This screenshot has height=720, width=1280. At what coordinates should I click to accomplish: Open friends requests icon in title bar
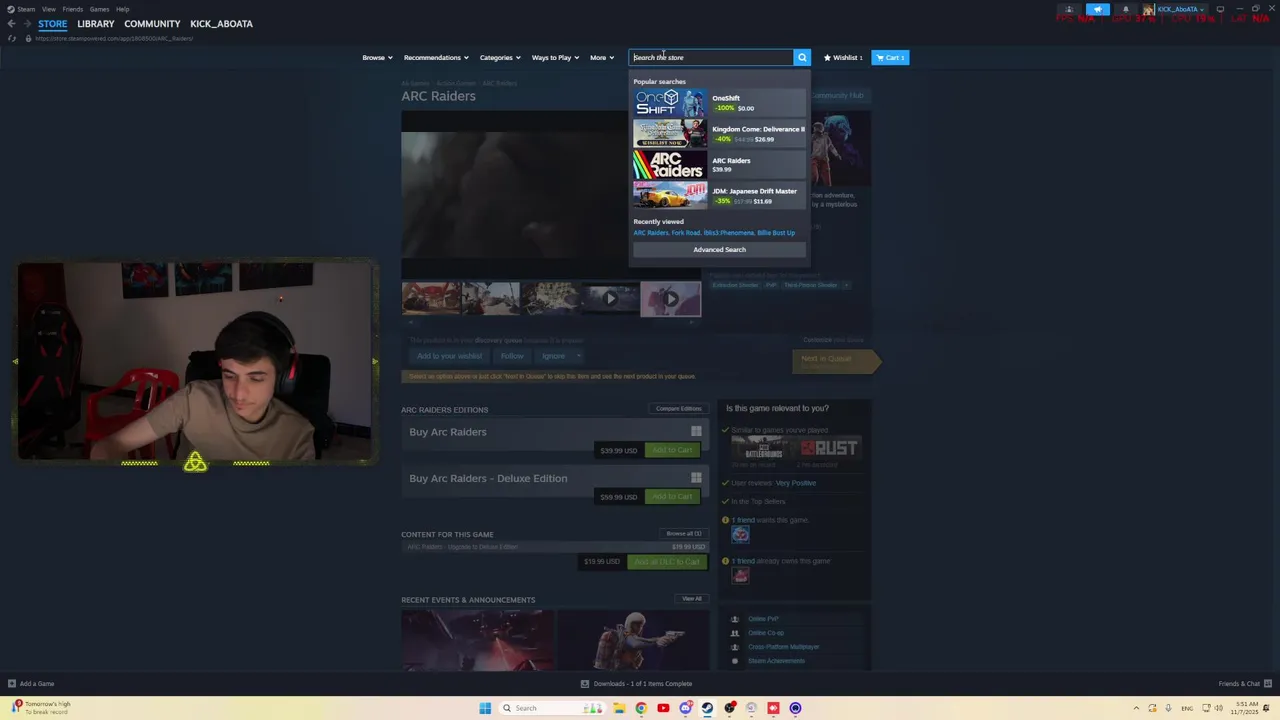click(1069, 9)
